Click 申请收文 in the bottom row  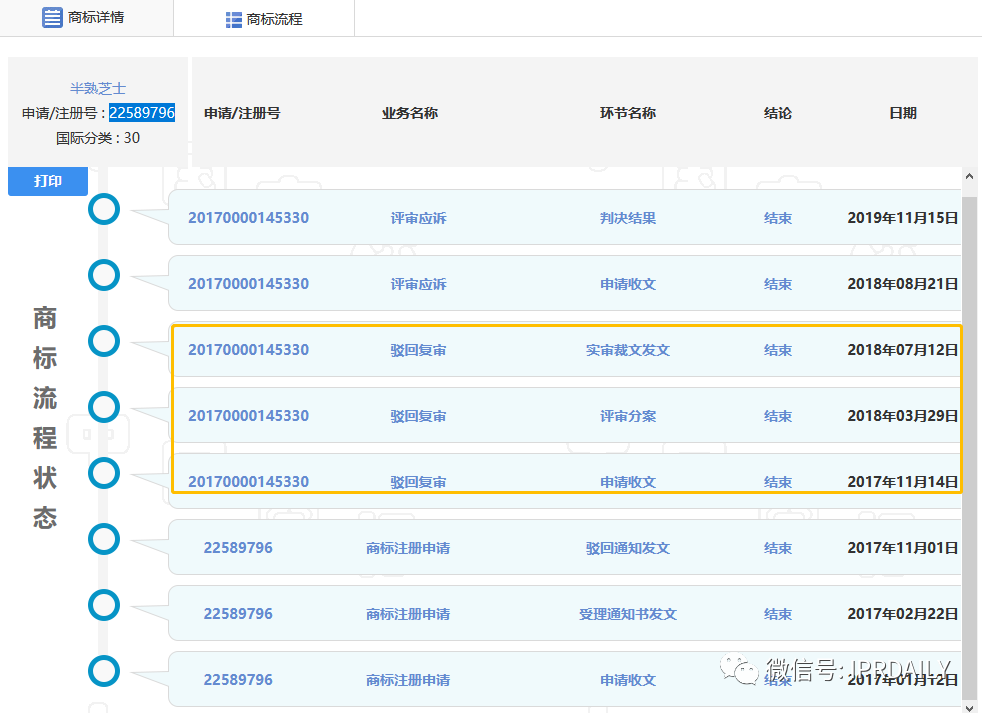pyautogui.click(x=628, y=680)
